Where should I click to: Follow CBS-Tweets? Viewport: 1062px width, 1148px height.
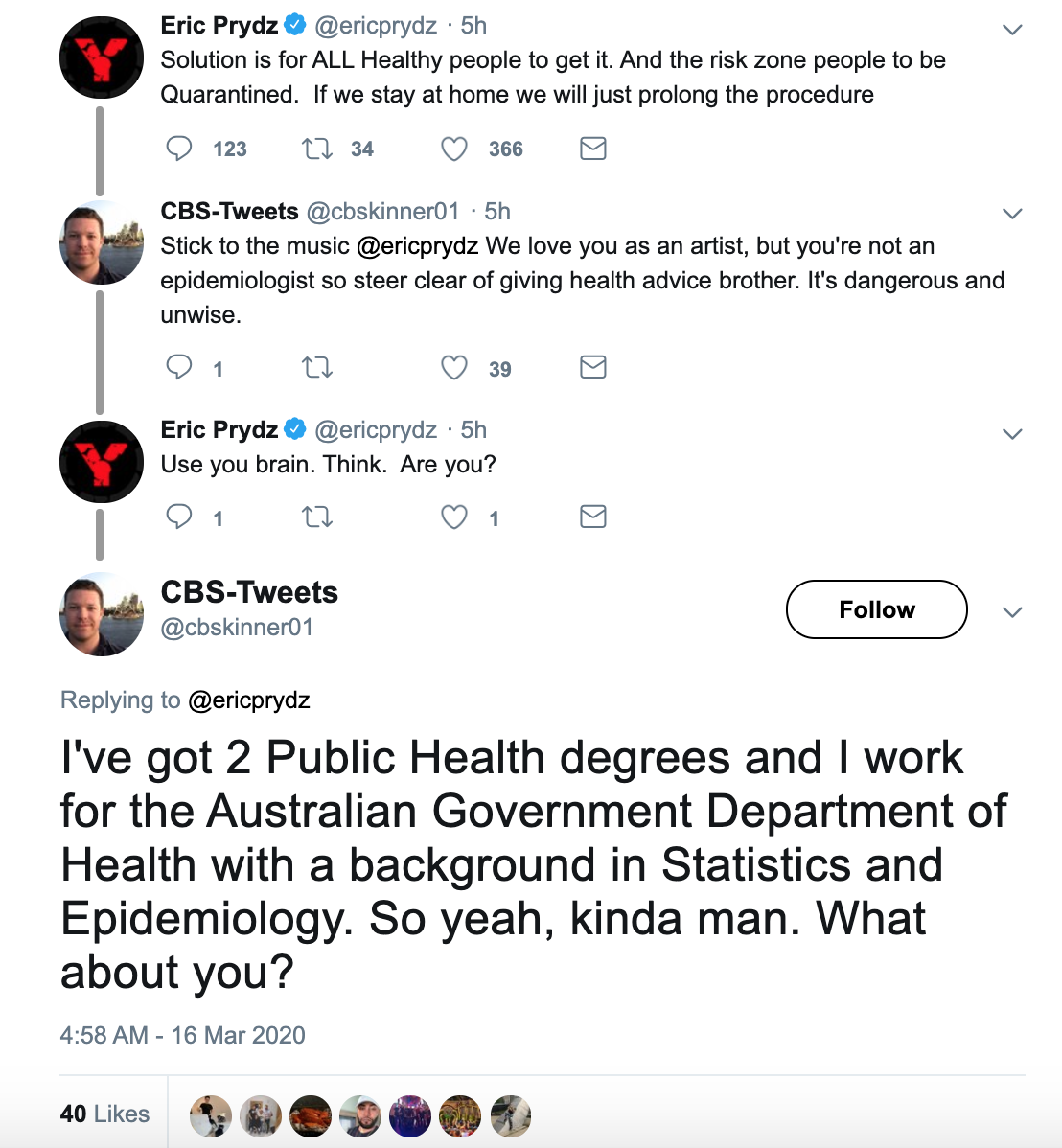tap(876, 609)
